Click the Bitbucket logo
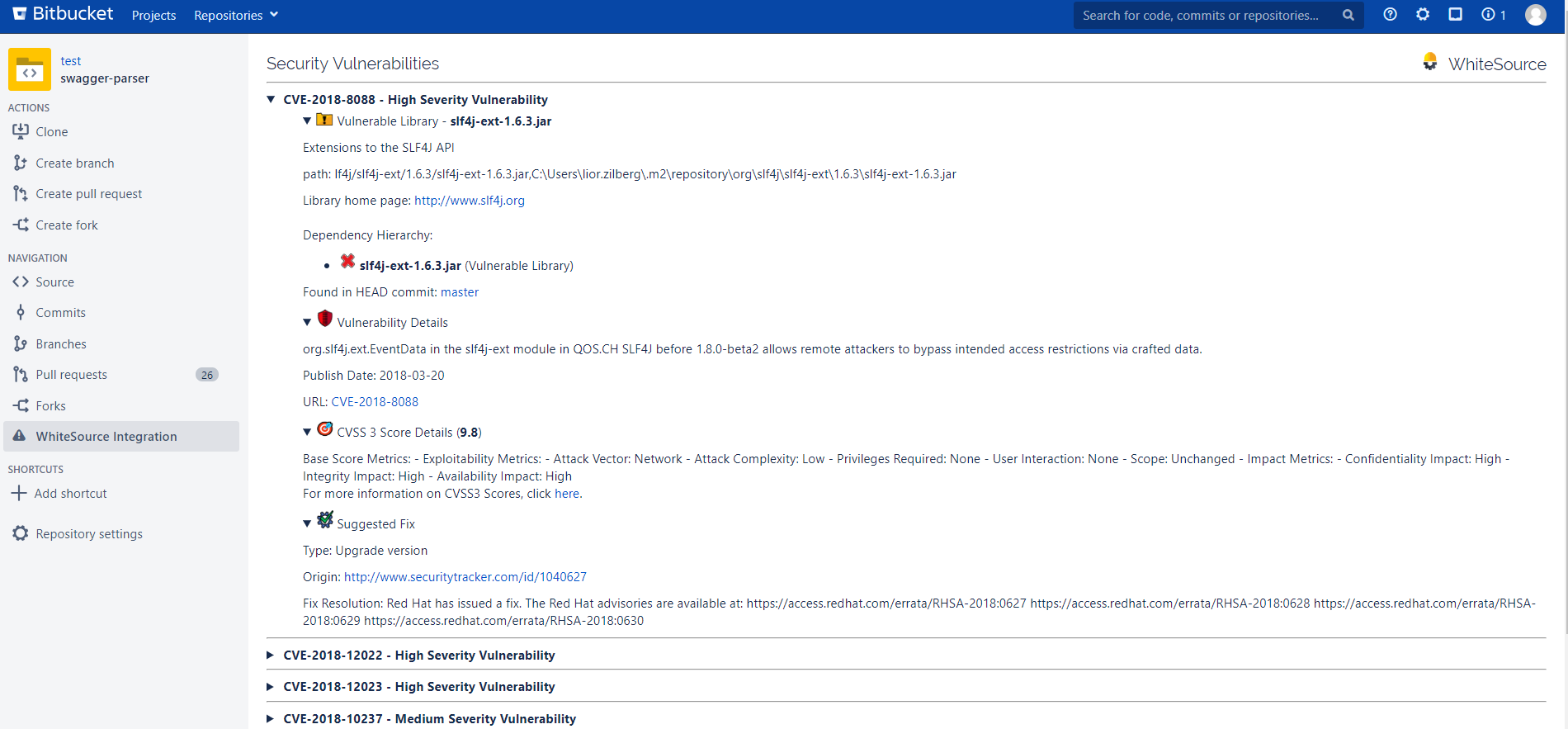This screenshot has height=729, width=1568. tap(63, 14)
